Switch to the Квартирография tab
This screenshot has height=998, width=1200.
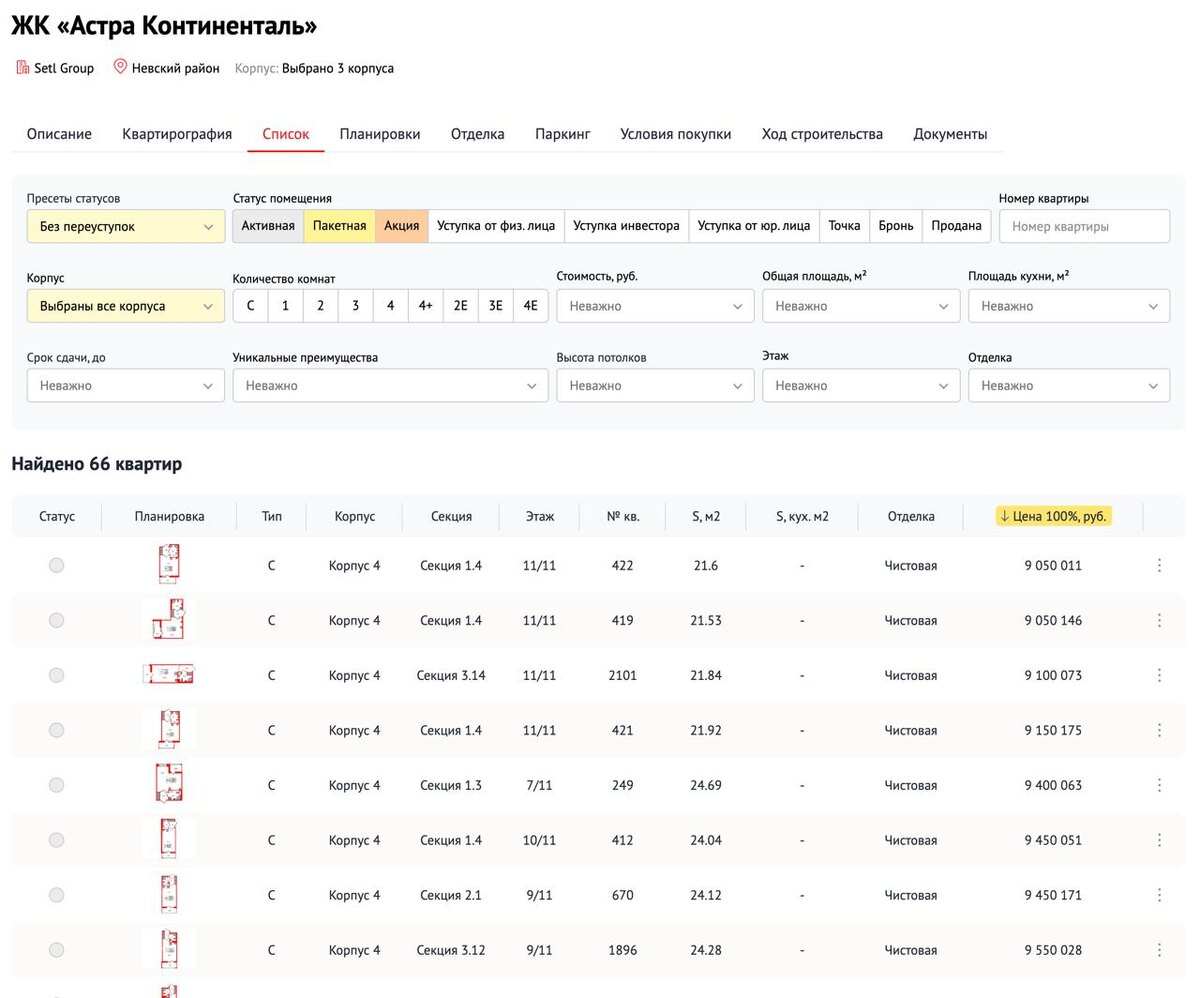pyautogui.click(x=177, y=134)
